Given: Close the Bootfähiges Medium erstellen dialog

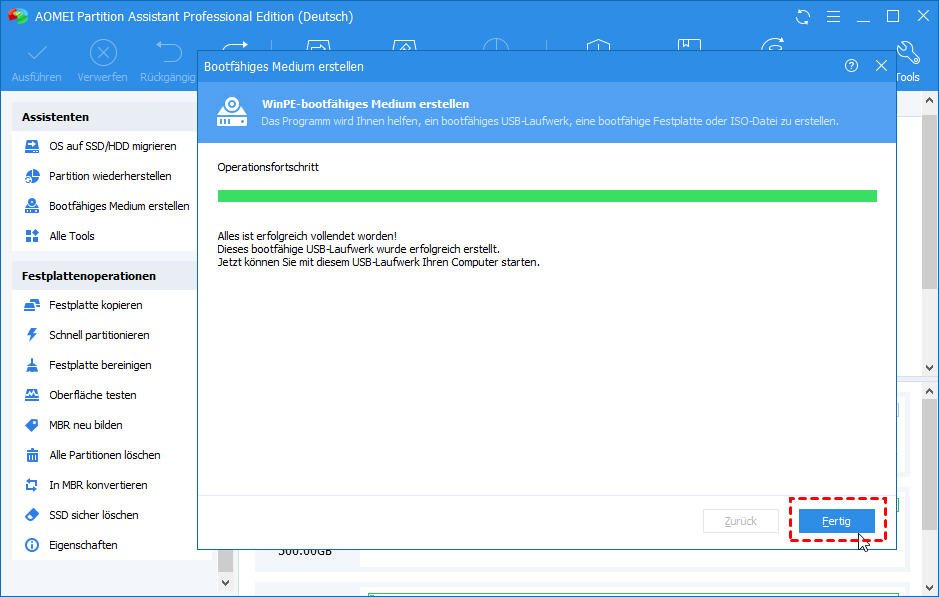Looking at the screenshot, I should coord(881,66).
